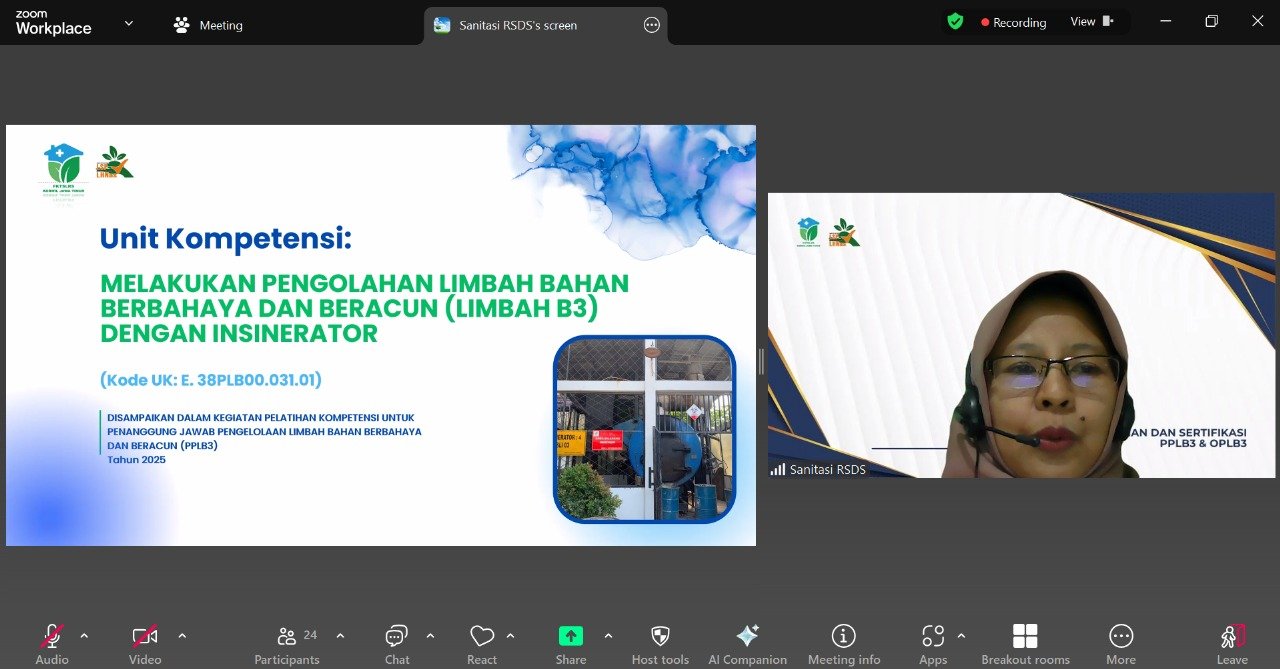
Task: Show Meeting info
Action: tap(844, 643)
